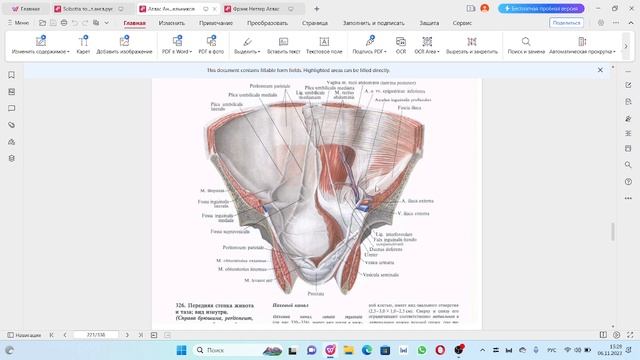Click the Бесплатная пробная версия button
The height and width of the screenshot is (360, 640).
541,8
